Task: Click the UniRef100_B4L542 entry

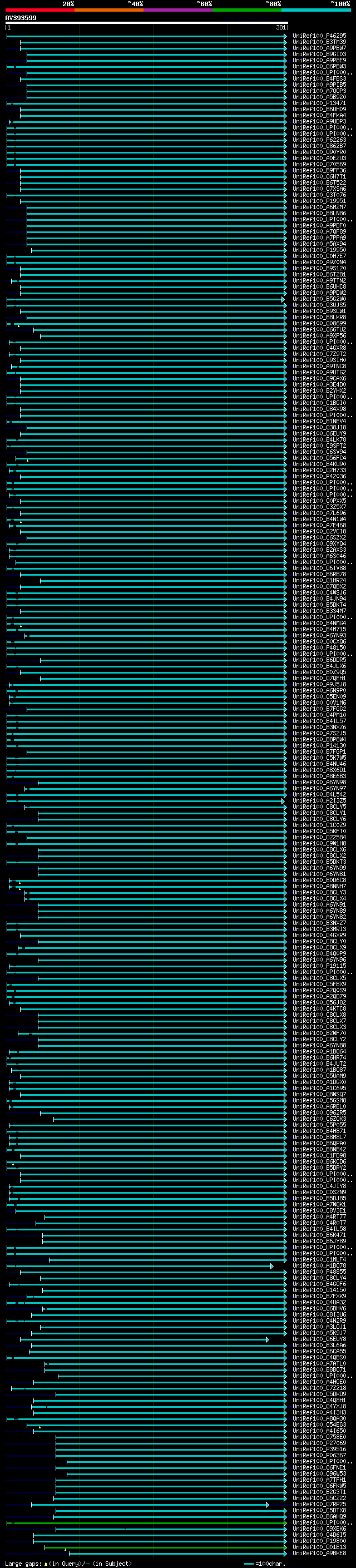Action: coord(319,794)
